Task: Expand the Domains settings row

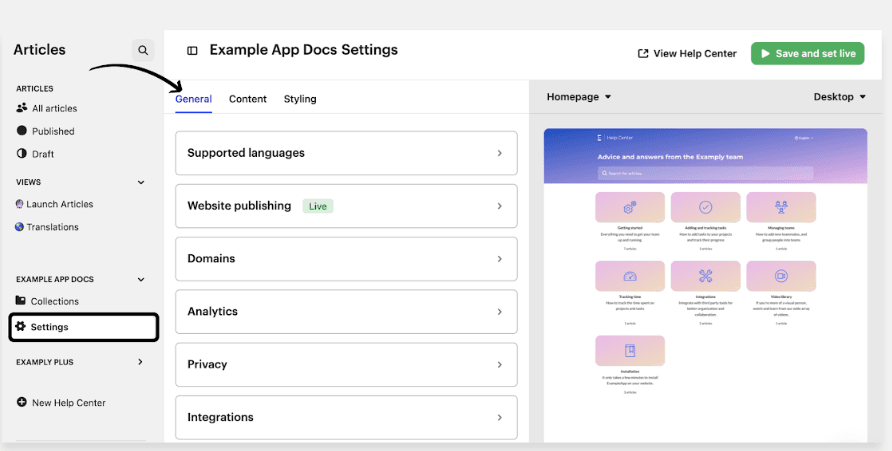Action: pos(346,259)
